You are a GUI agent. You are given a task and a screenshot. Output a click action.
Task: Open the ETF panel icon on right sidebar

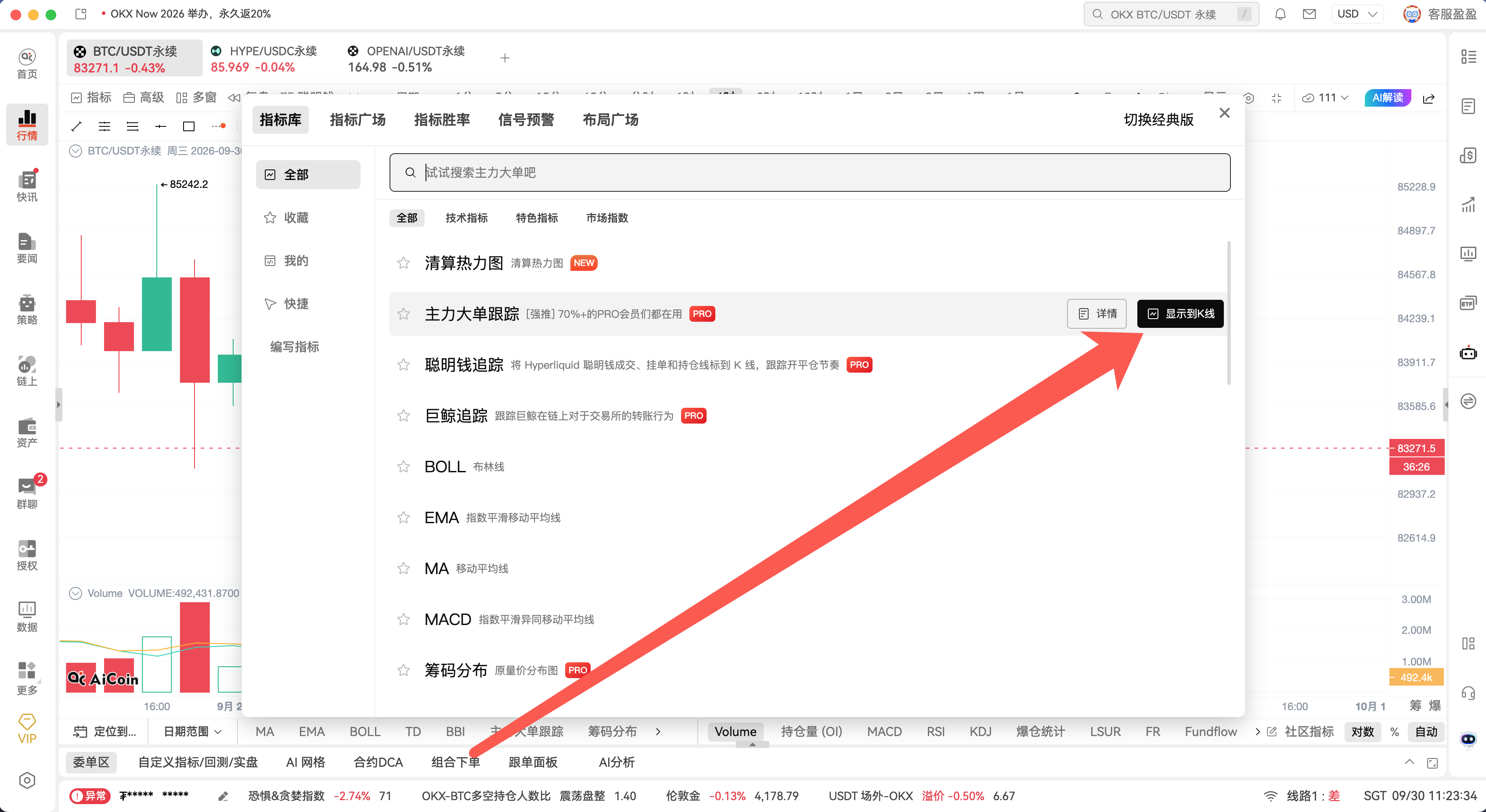(1468, 303)
